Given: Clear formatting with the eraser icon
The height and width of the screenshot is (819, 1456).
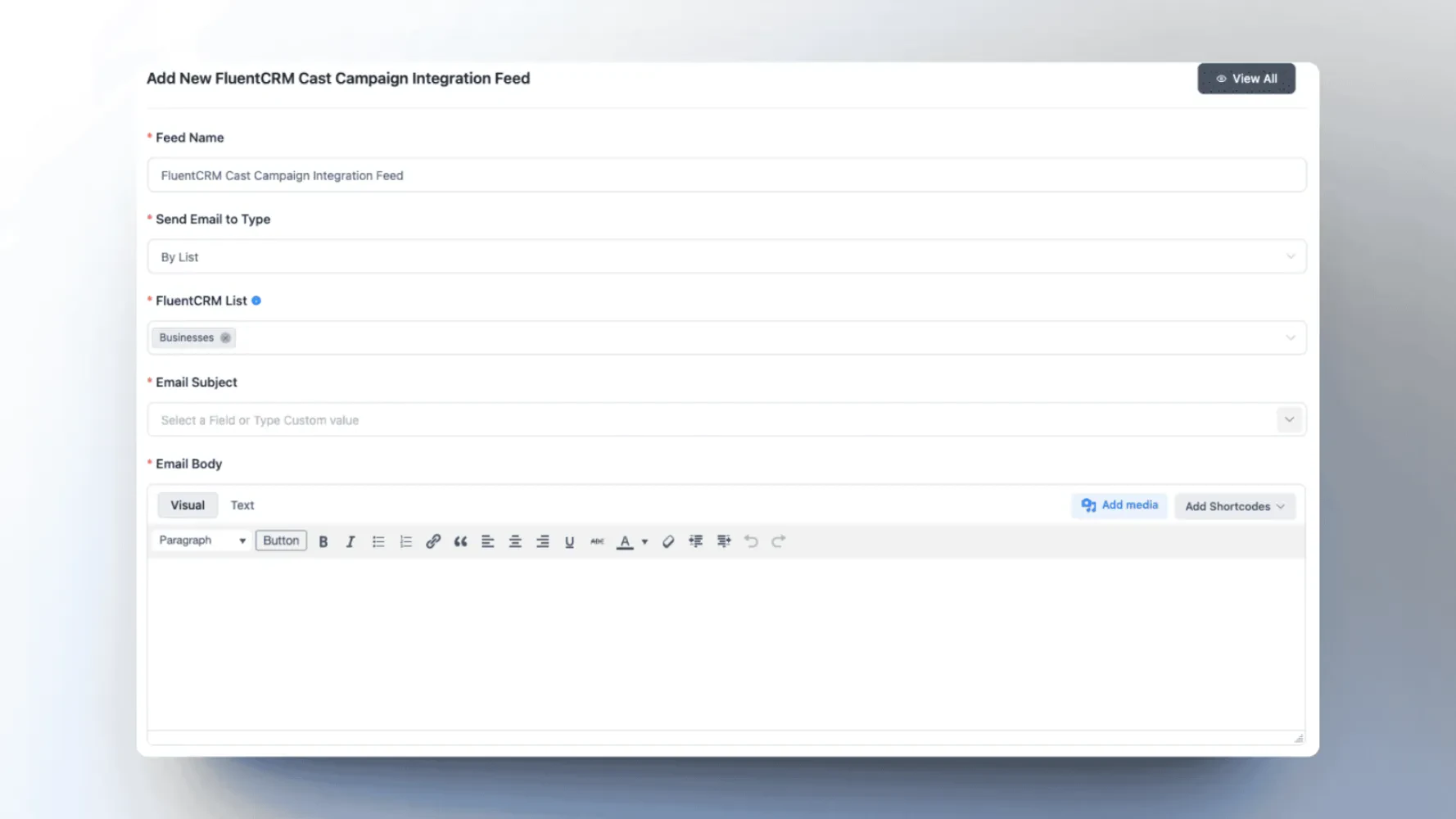Looking at the screenshot, I should pyautogui.click(x=668, y=541).
